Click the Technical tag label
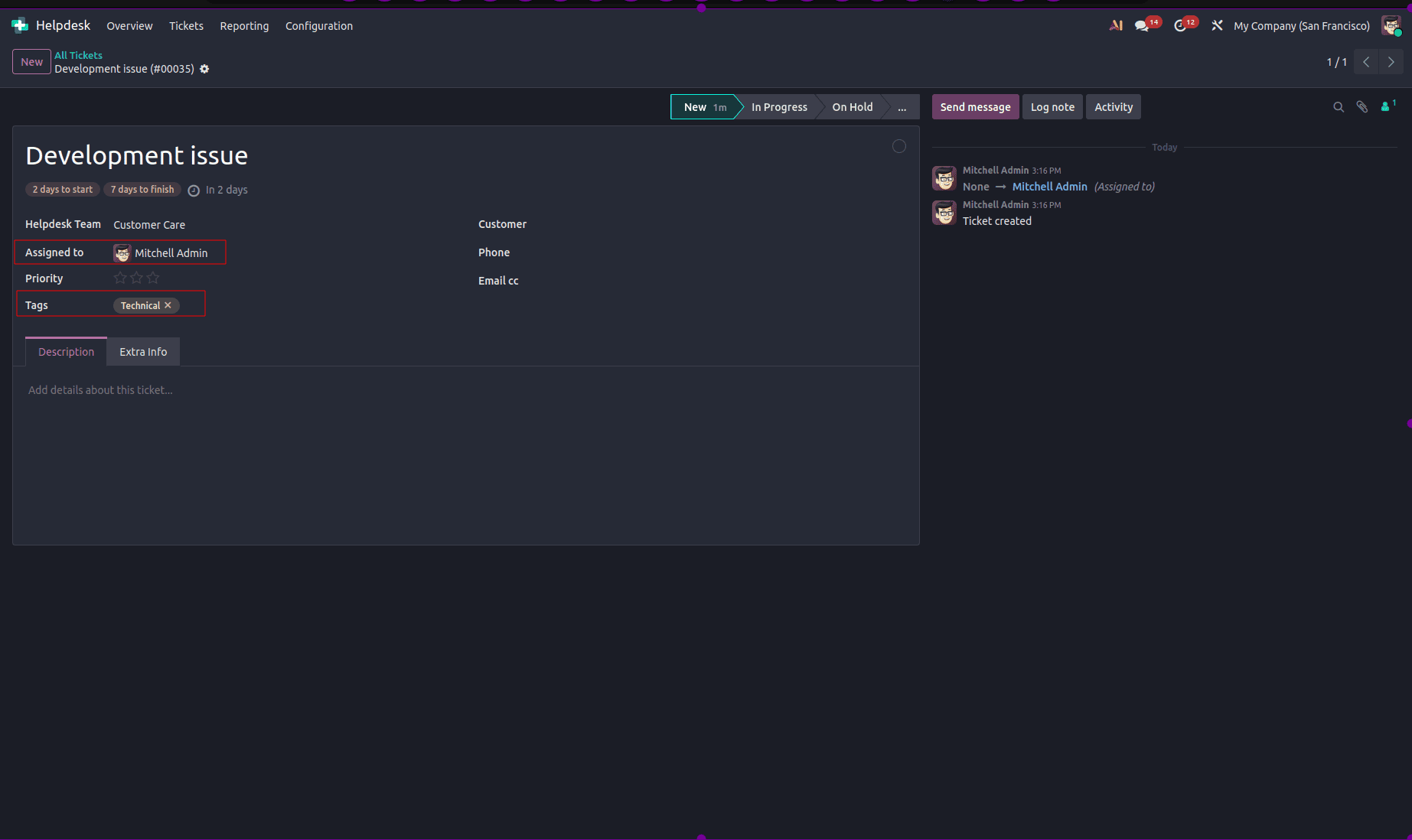1412x840 pixels. (140, 305)
